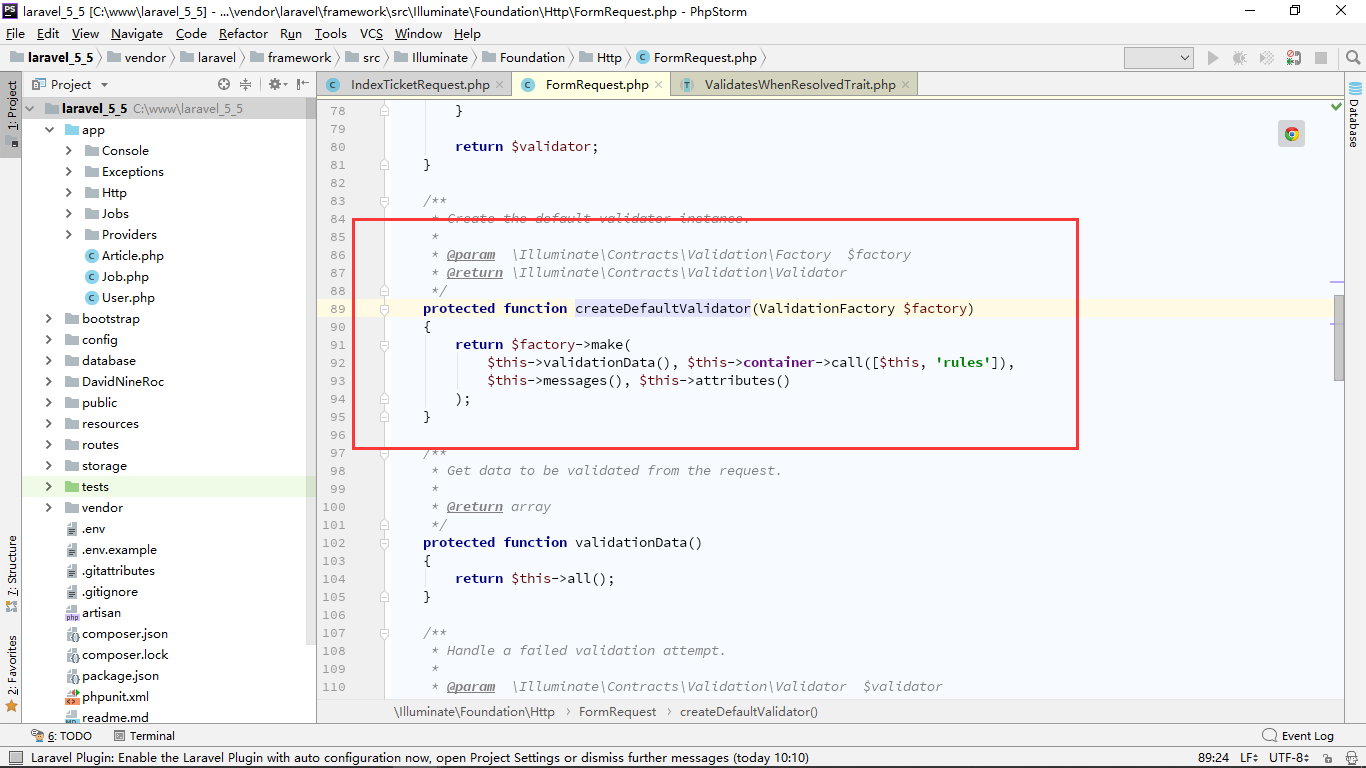
Task: Click the Run play icon in the toolbar
Action: click(1213, 58)
